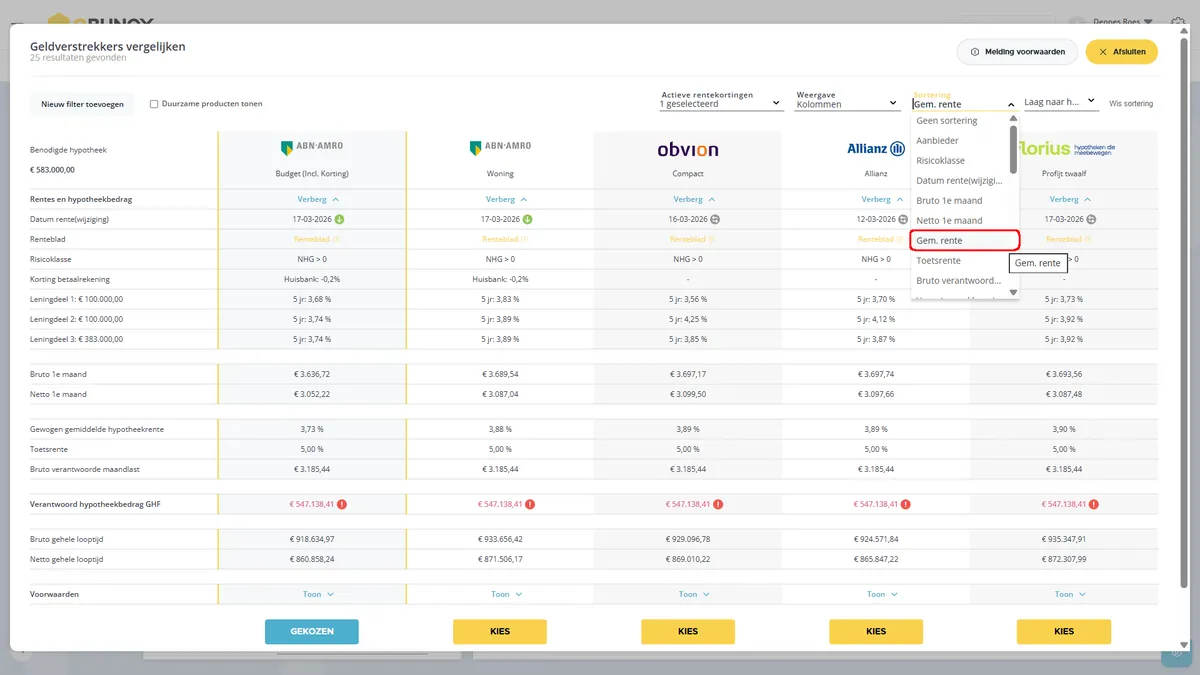Open Renteblad info for Budget column

coord(336,239)
